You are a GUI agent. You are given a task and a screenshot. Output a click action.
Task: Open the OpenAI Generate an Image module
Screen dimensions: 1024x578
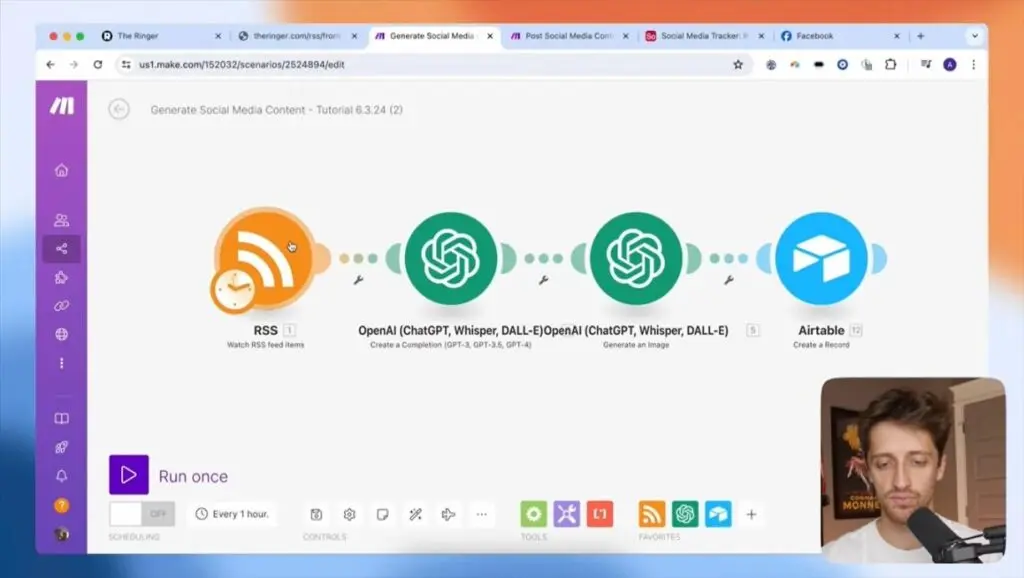pos(636,258)
